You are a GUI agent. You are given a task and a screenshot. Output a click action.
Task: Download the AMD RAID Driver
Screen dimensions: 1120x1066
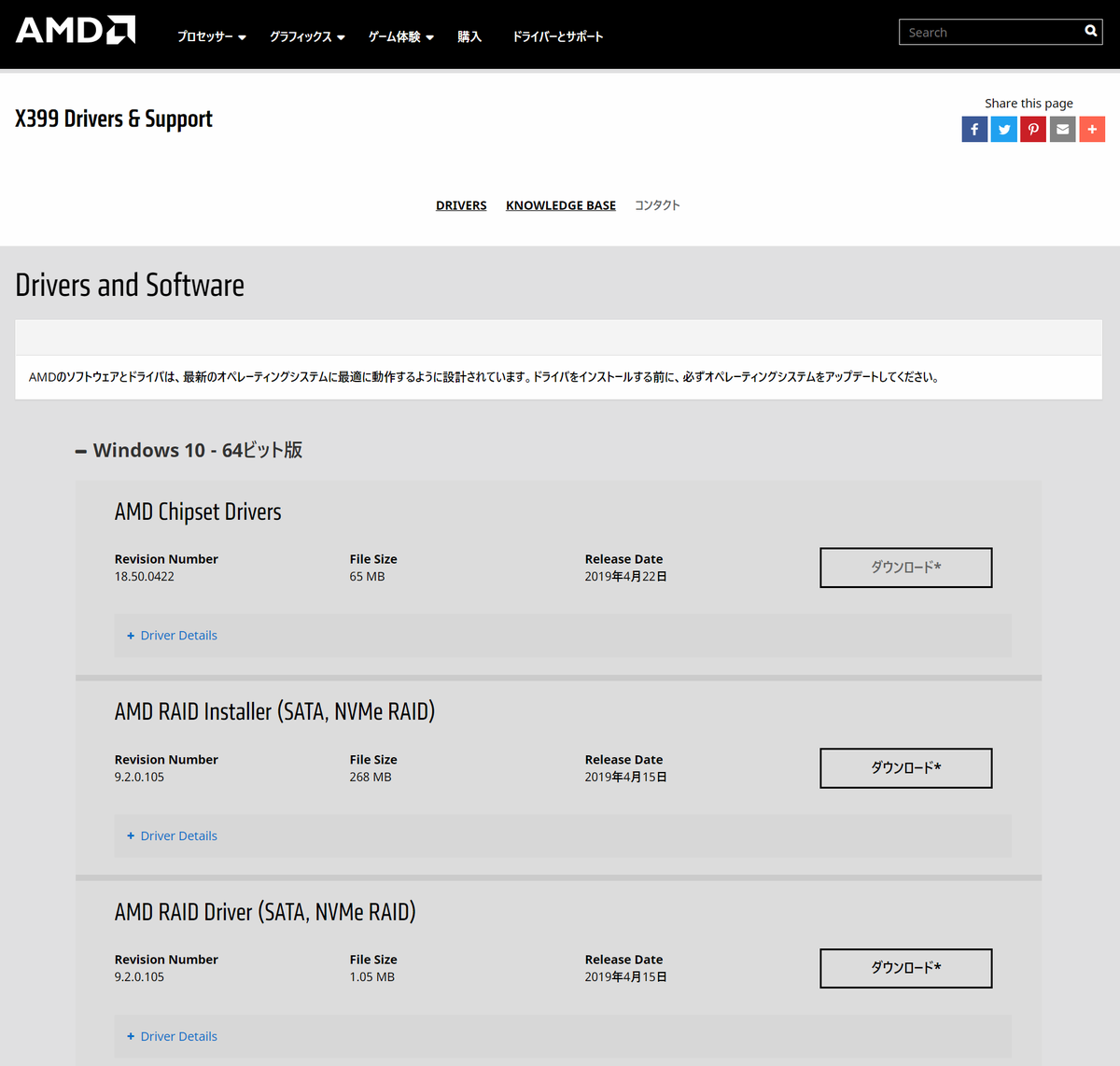pos(906,968)
